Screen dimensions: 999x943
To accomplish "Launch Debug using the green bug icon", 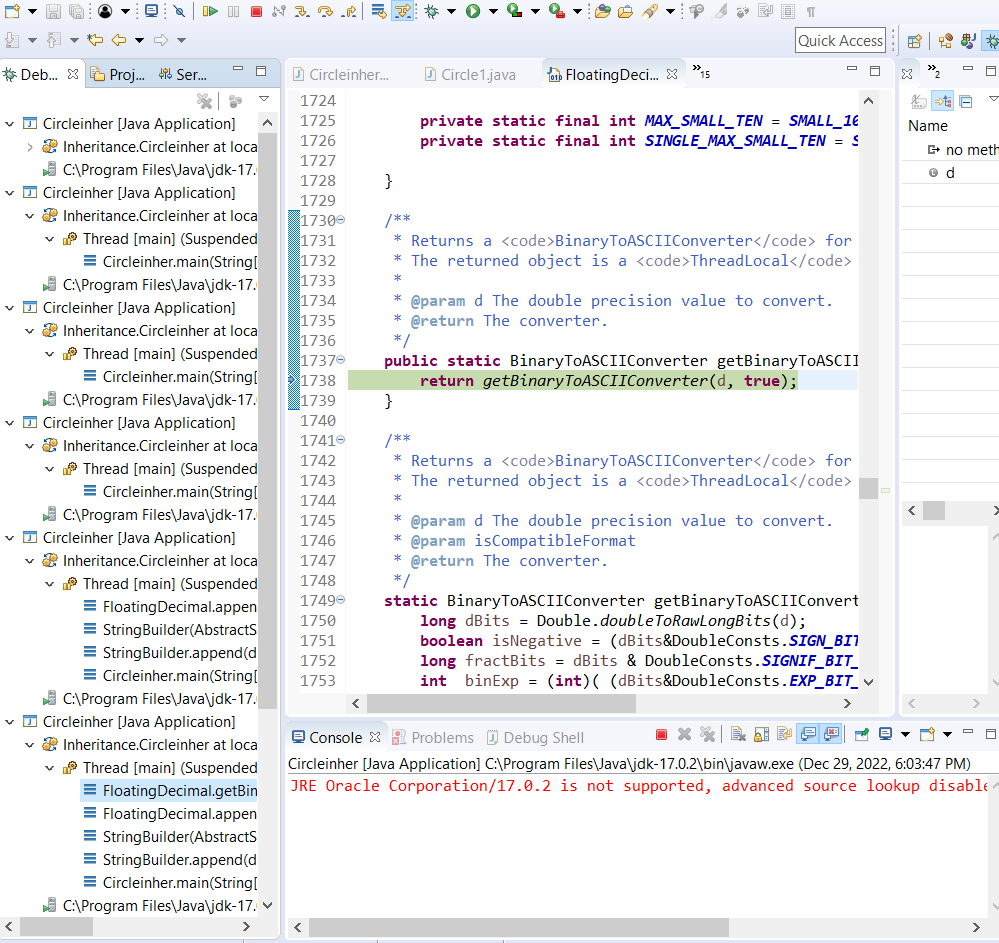I will tap(431, 12).
